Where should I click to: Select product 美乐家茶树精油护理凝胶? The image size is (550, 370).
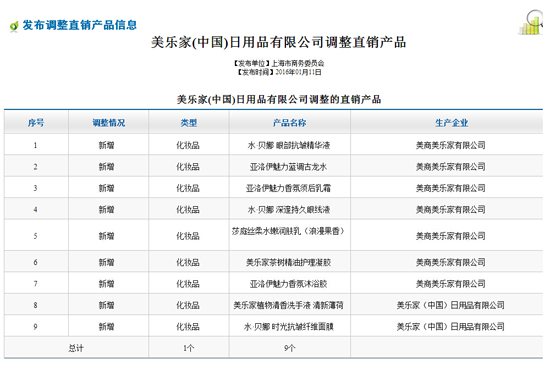288,262
